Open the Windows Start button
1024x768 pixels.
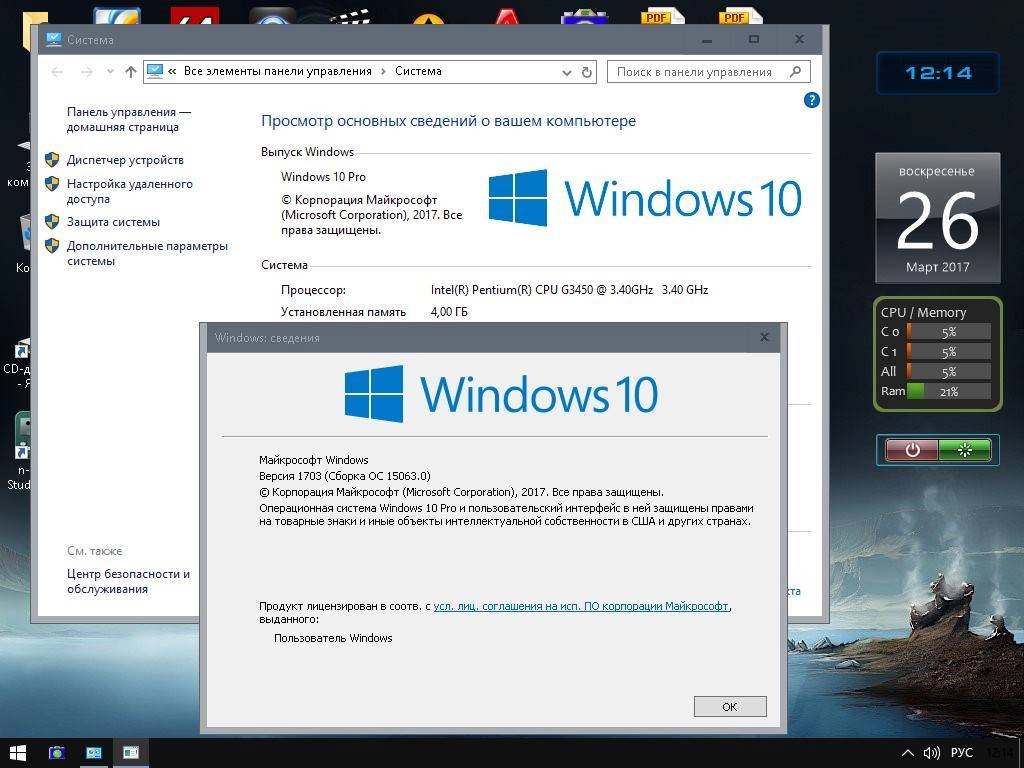coord(18,753)
